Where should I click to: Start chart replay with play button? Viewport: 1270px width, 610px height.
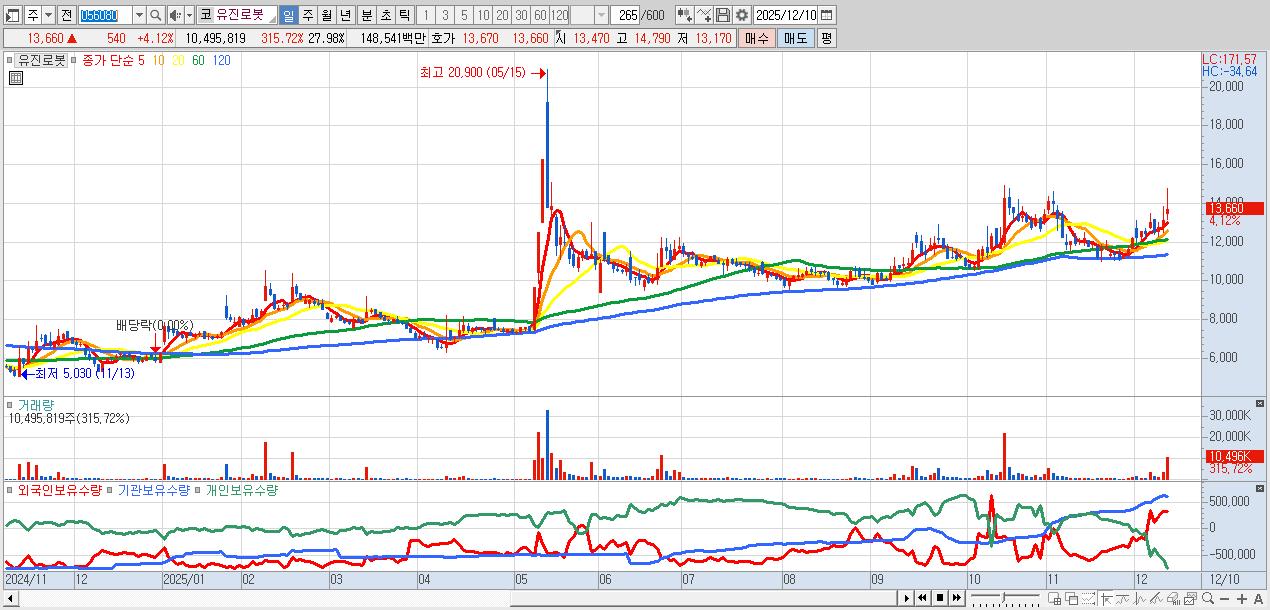point(907,598)
